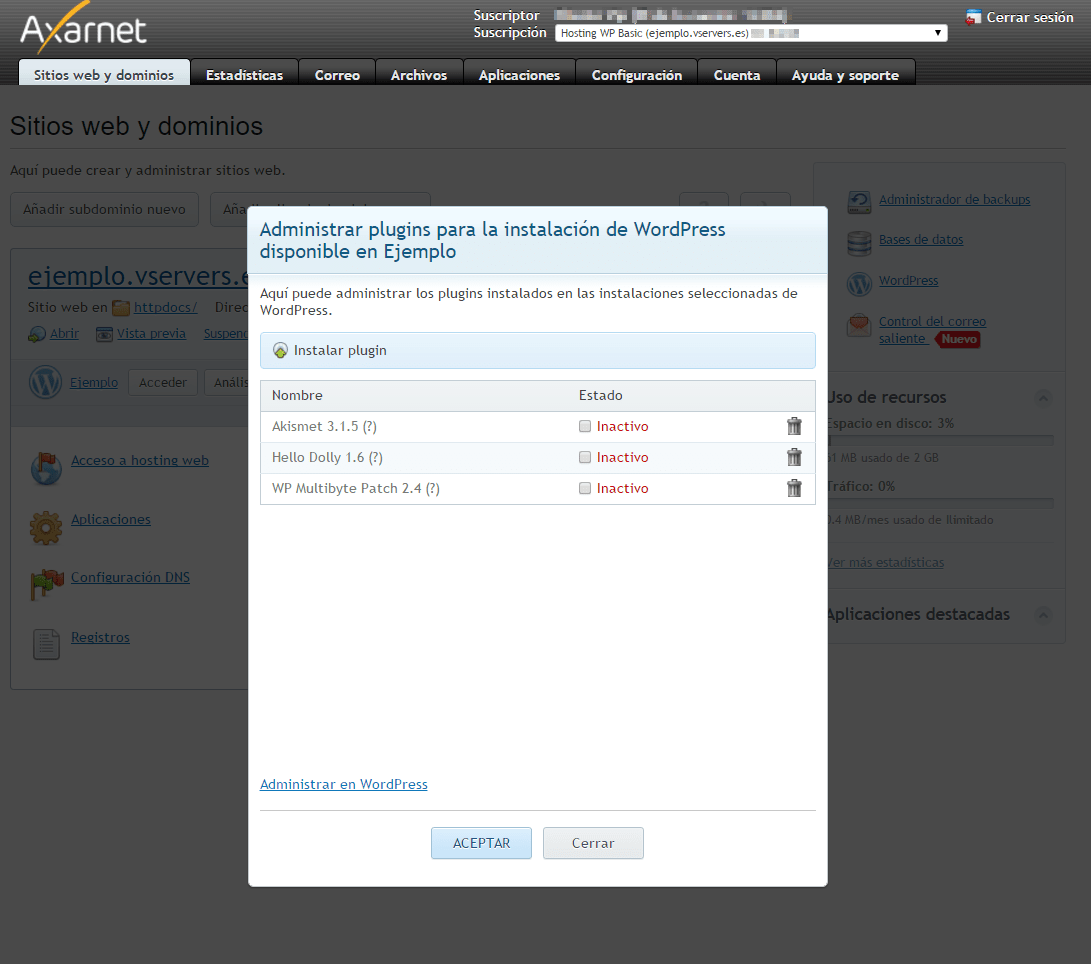1091x964 pixels.
Task: Open the Aplicaciones tab
Action: (519, 74)
